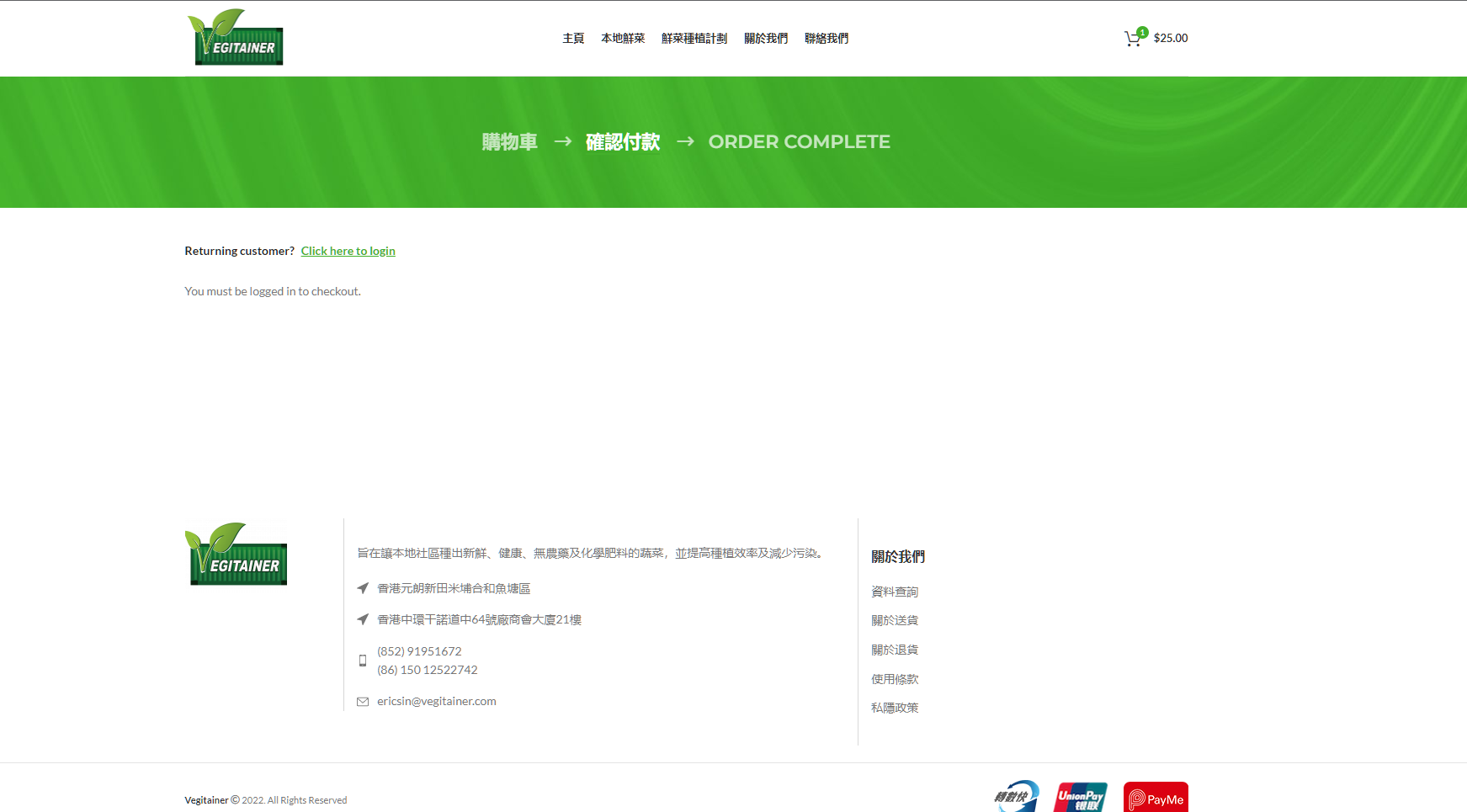Click the envelope email icon
The height and width of the screenshot is (812, 1467).
[363, 702]
